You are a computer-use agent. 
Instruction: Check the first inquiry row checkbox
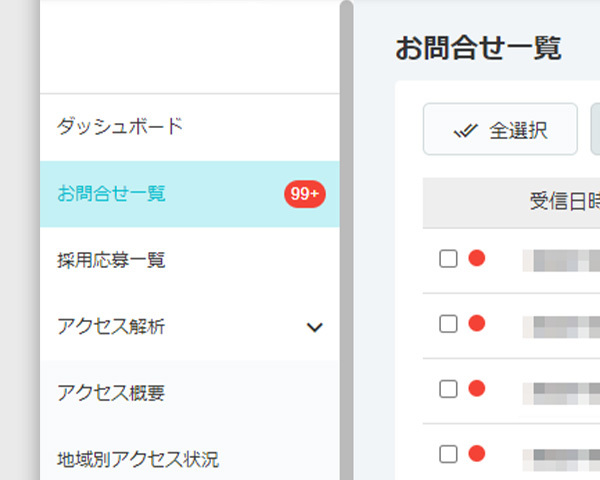tap(448, 259)
